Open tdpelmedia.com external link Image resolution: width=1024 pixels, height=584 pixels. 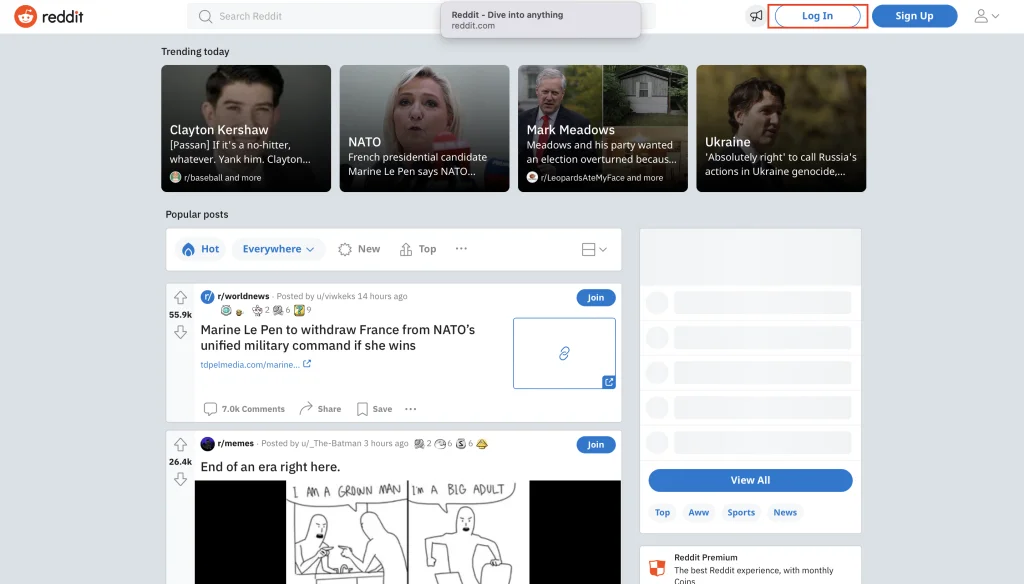[x=255, y=365]
